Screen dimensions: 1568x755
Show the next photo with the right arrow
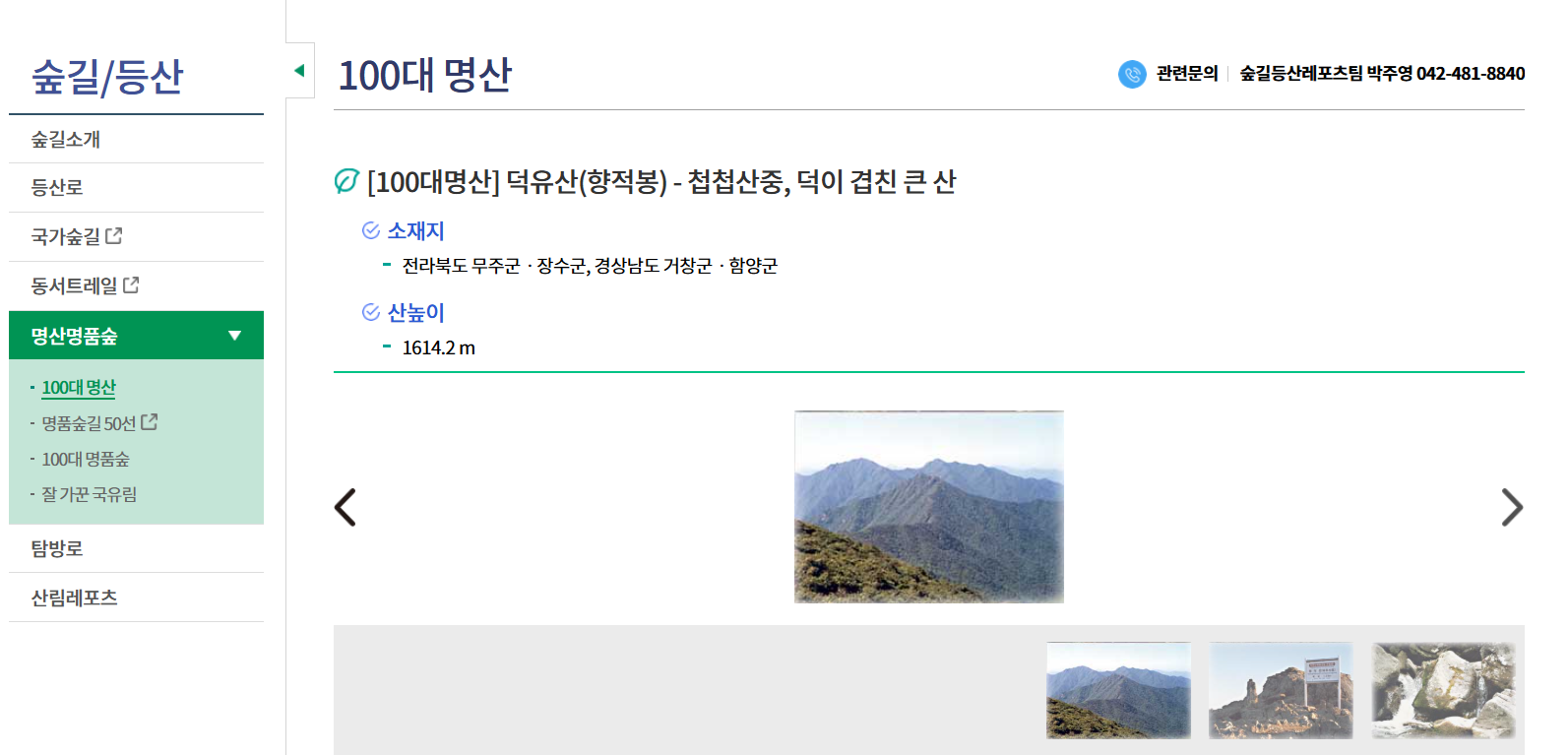(x=1512, y=507)
